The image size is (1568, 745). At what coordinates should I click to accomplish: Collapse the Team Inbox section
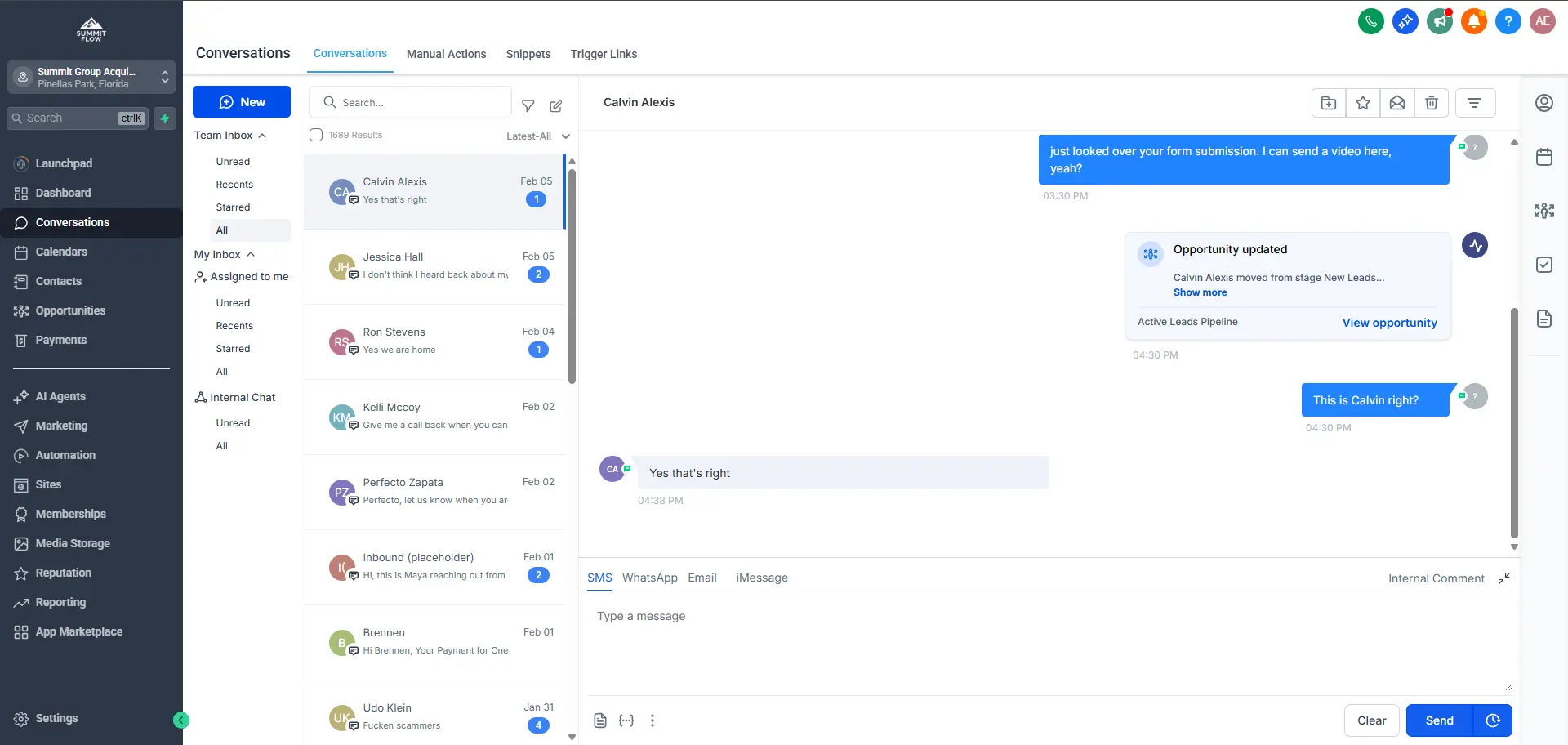point(262,135)
